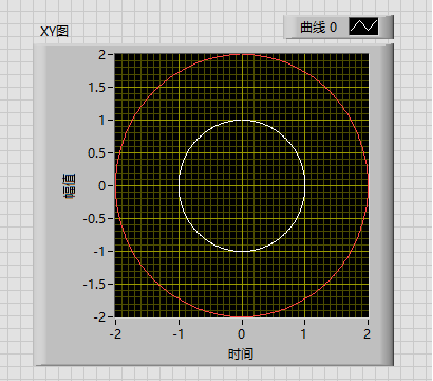Click the X-axis tick label 1
Image resolution: width=433 pixels, height=381 pixels.
(x=304, y=334)
